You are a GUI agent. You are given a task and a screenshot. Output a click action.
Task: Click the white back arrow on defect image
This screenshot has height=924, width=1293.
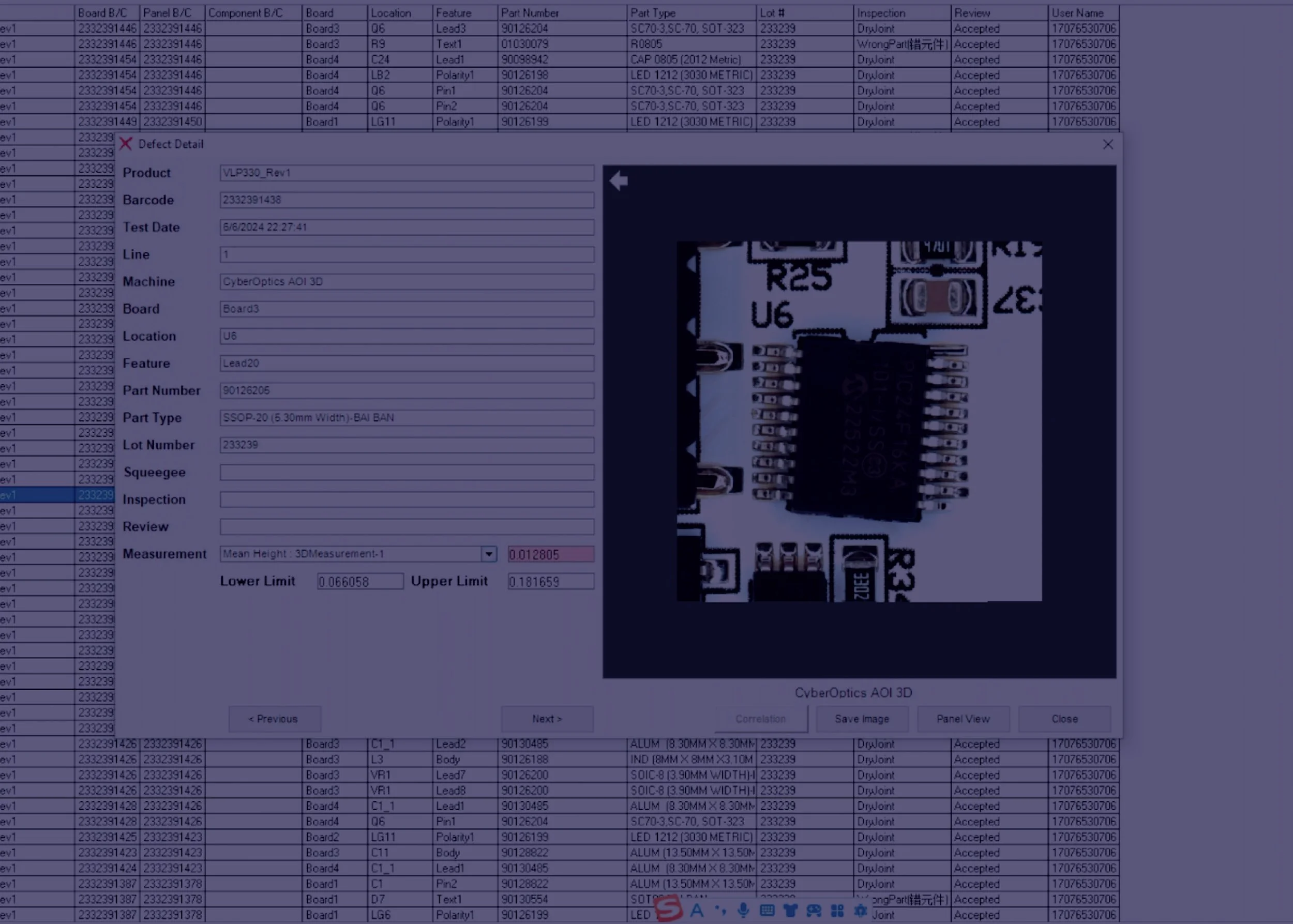click(619, 181)
